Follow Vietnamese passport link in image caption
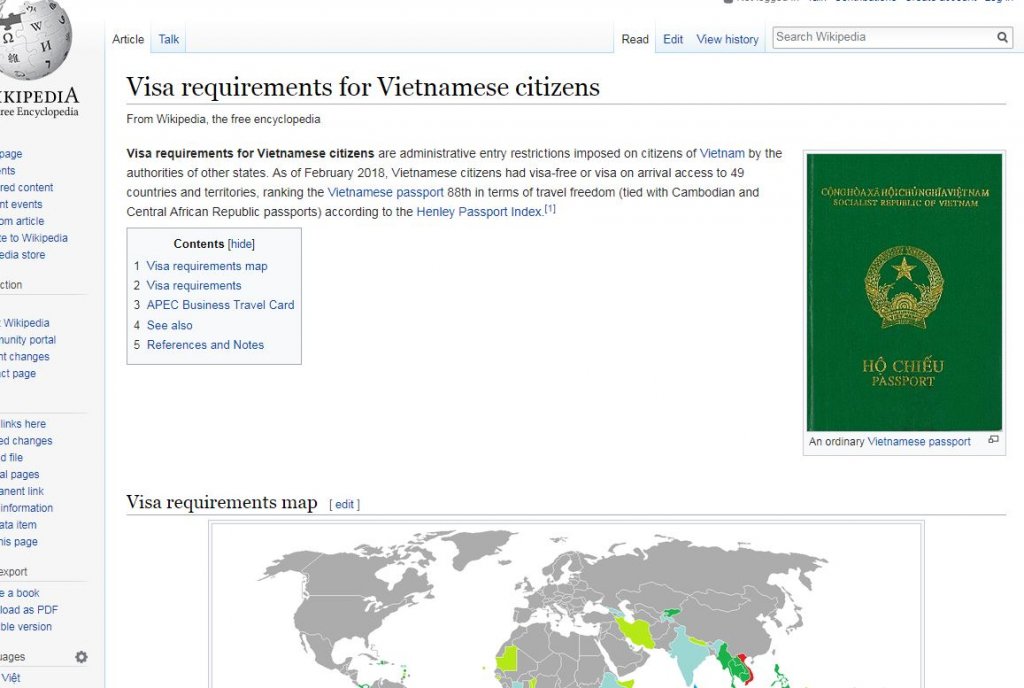This screenshot has width=1024, height=688. [919, 442]
